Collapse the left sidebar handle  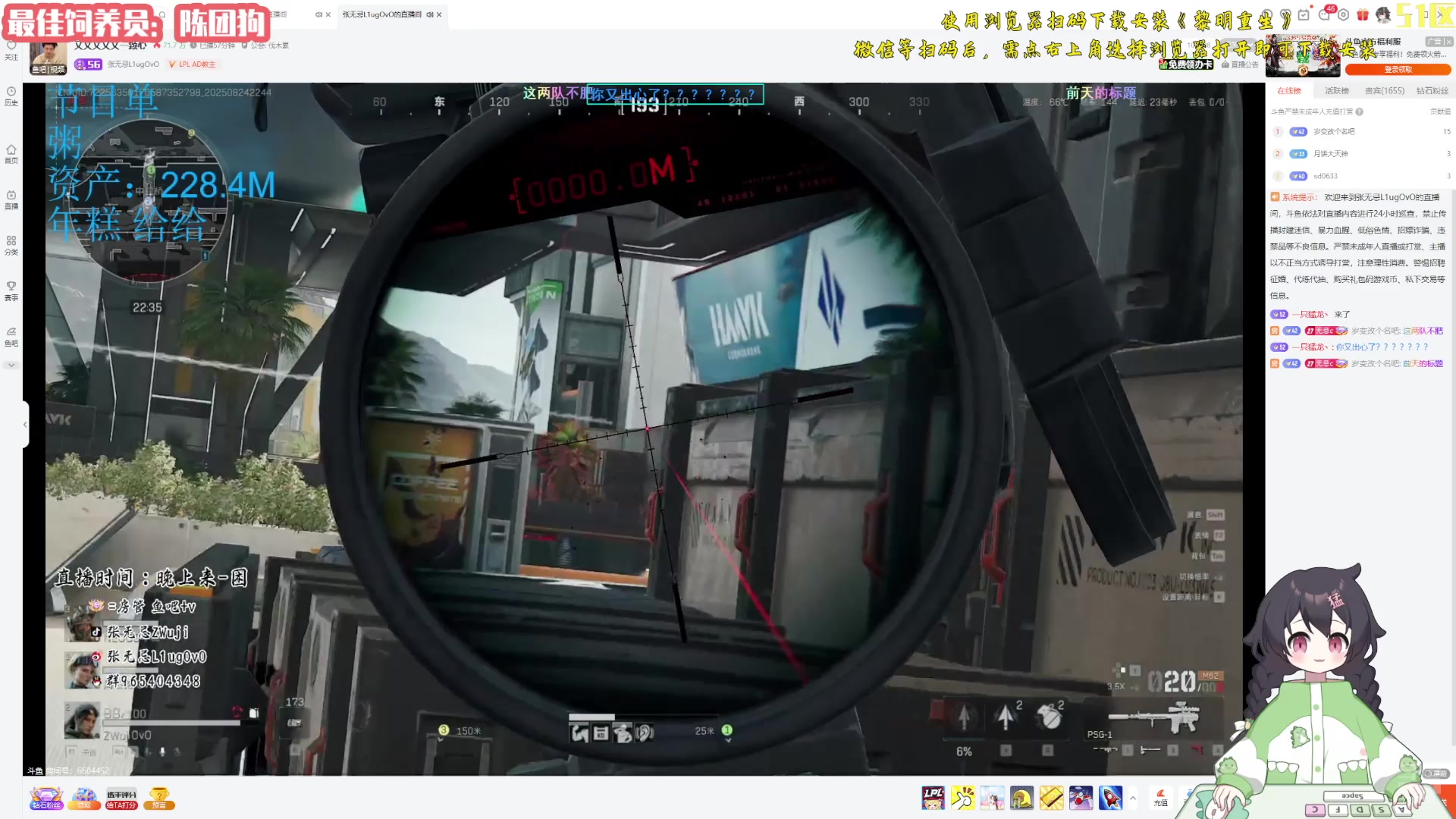25,424
